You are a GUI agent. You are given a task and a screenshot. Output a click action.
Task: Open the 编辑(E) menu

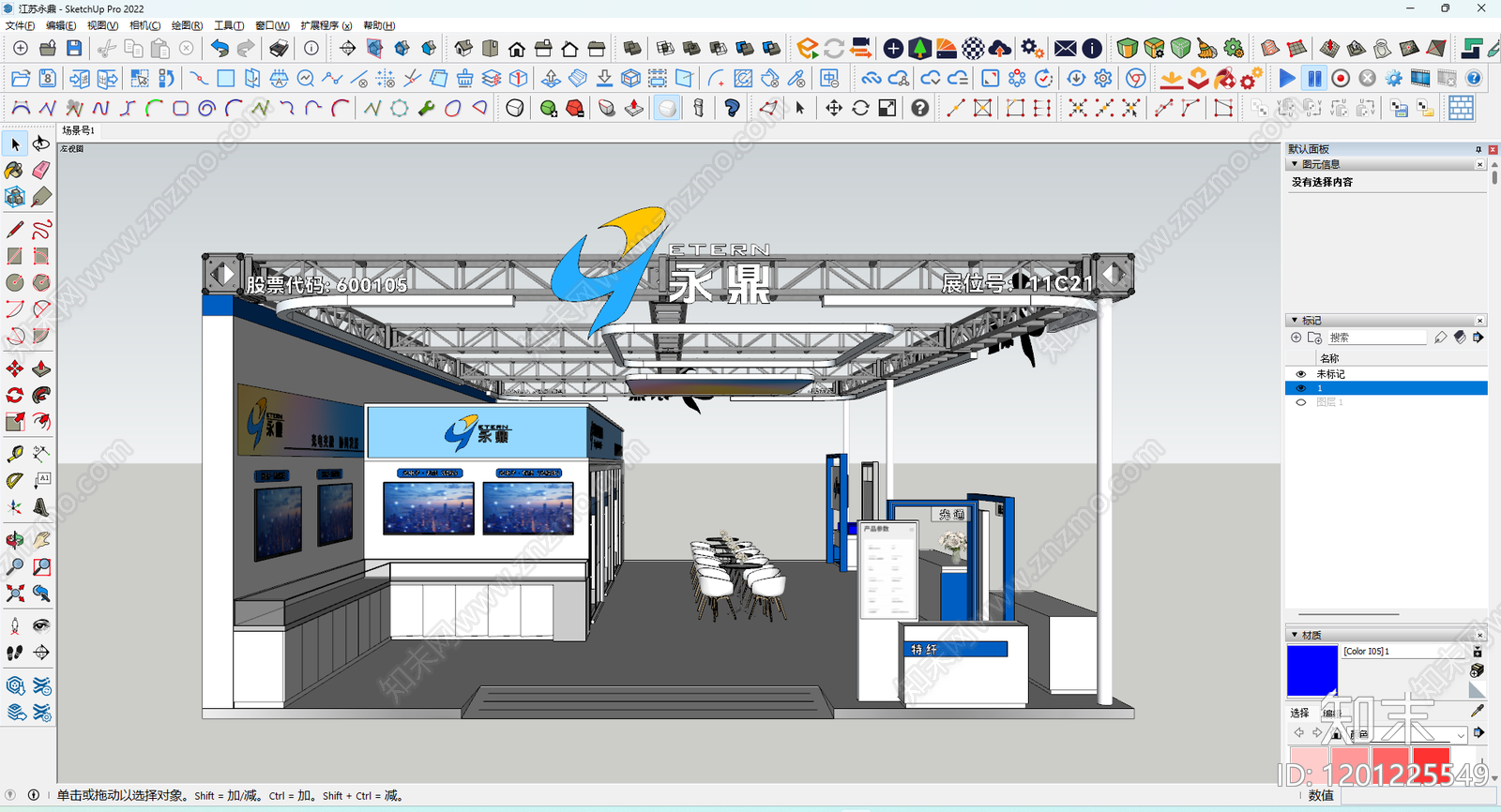[61, 25]
